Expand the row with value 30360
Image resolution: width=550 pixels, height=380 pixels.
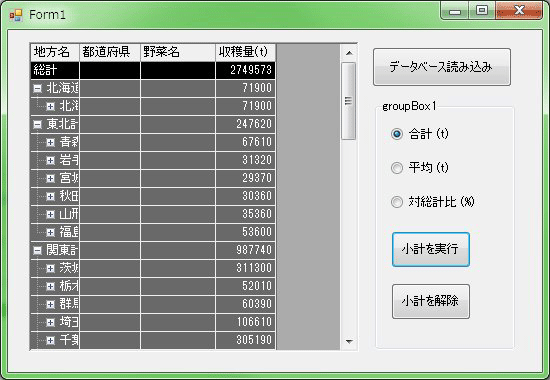point(51,196)
